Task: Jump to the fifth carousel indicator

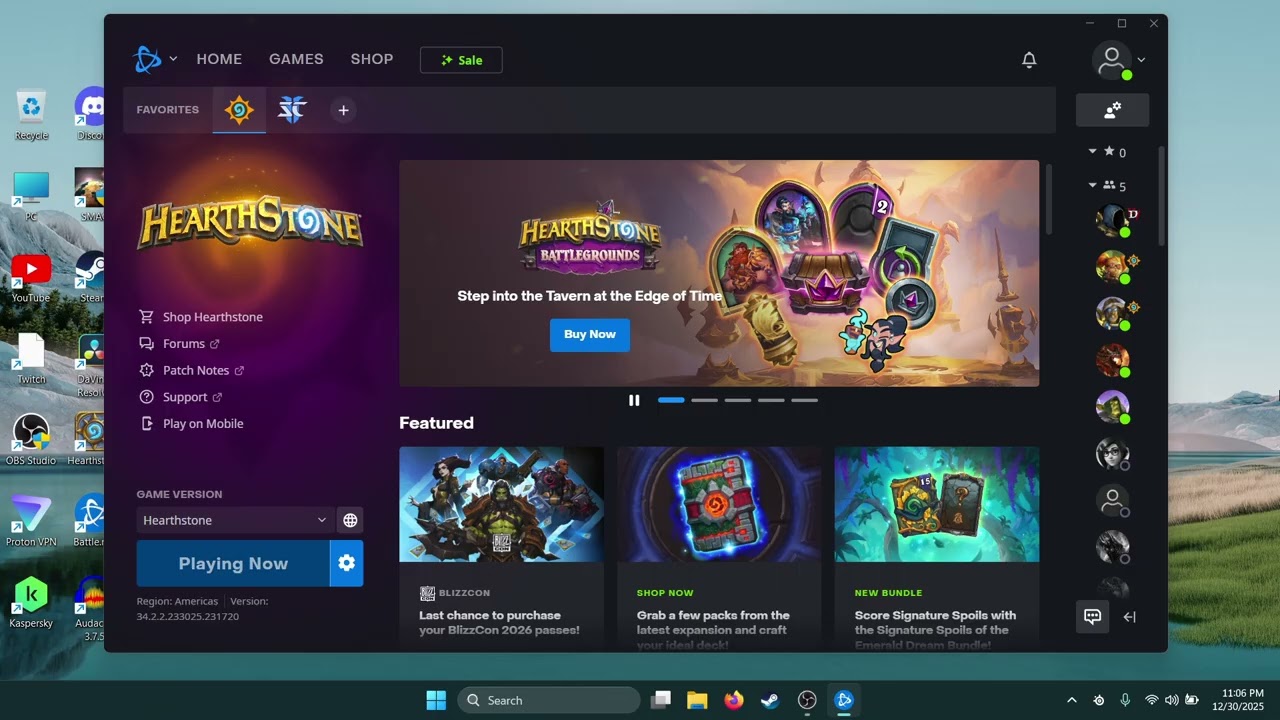Action: [805, 400]
